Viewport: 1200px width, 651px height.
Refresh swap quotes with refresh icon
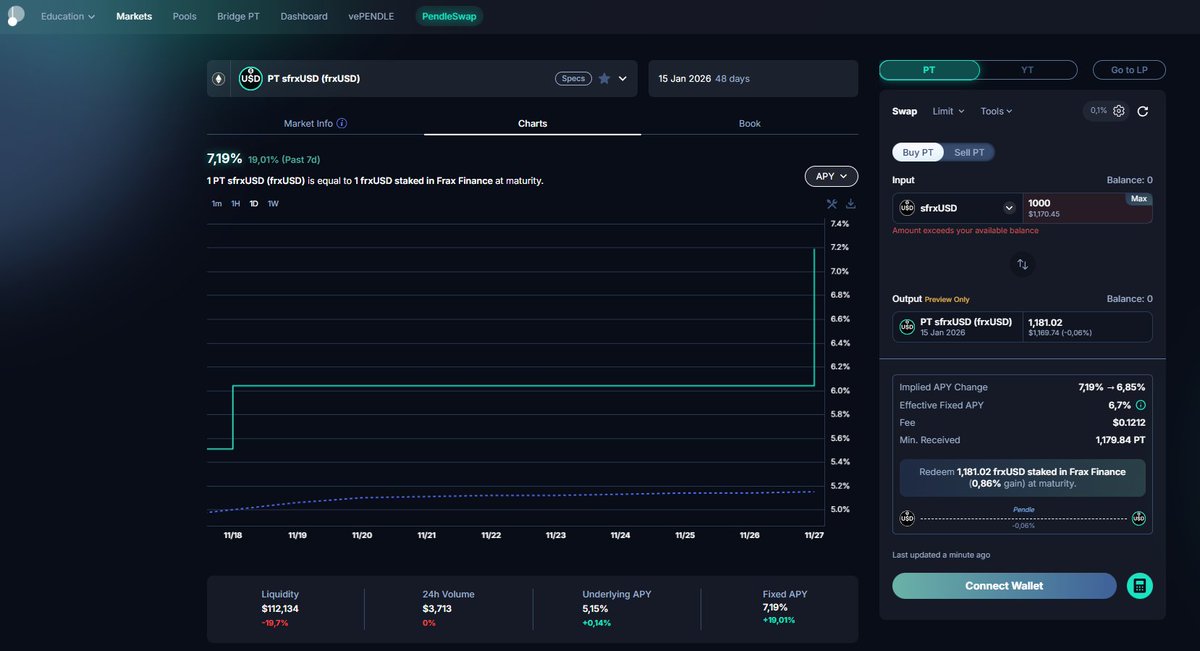(x=1143, y=111)
